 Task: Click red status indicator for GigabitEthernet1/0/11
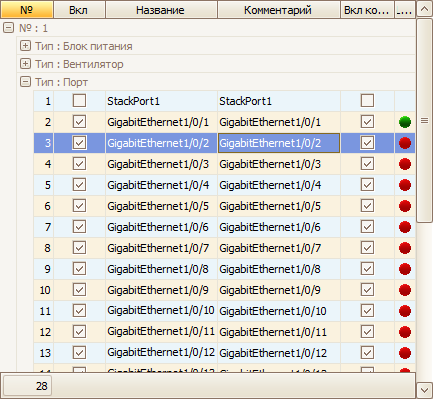pos(405,332)
